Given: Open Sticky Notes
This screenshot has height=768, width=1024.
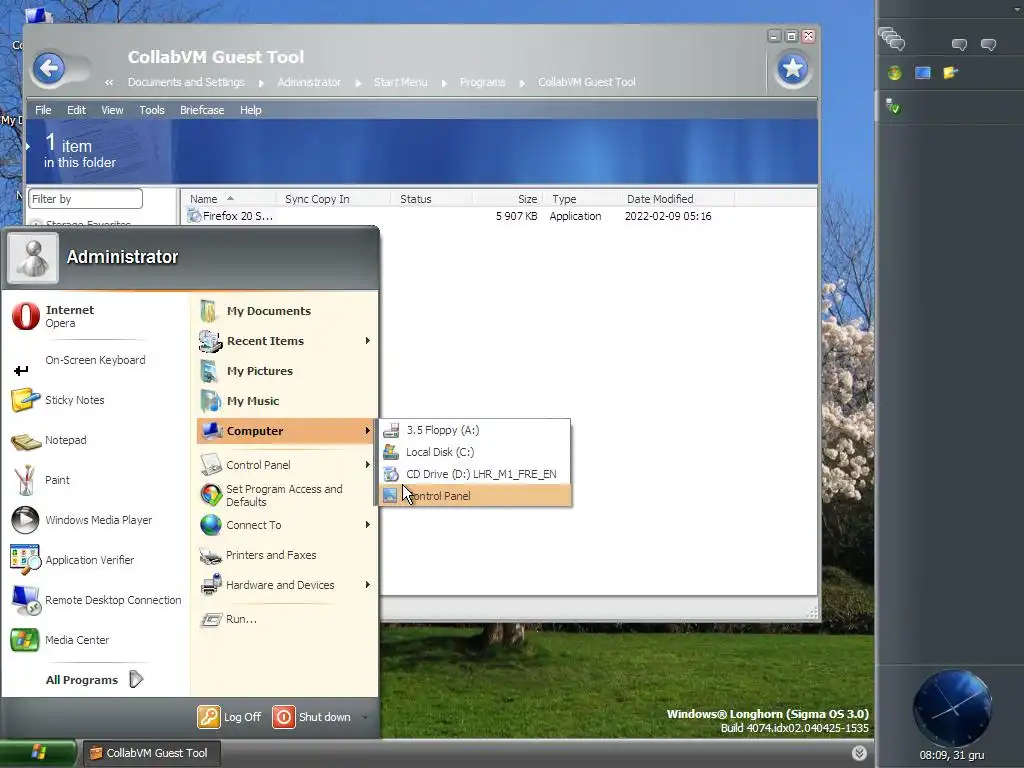Looking at the screenshot, I should (59, 400).
